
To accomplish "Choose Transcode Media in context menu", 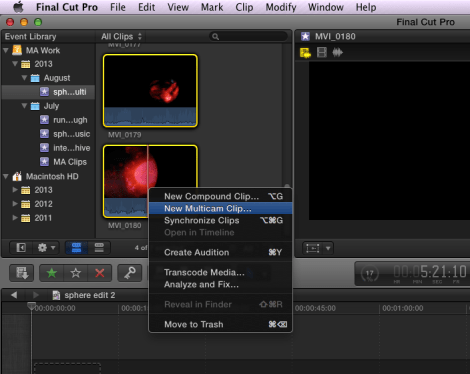I will coord(220,272).
